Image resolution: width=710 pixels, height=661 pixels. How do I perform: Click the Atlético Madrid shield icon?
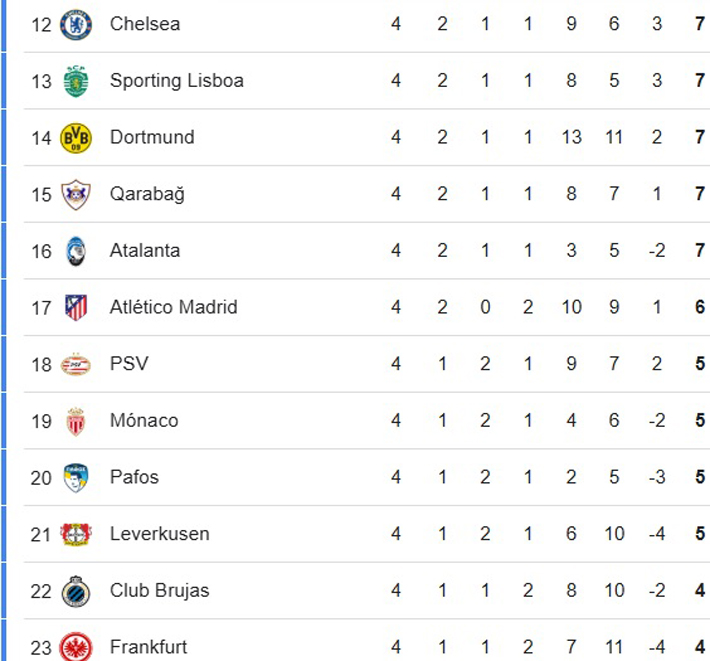76,308
